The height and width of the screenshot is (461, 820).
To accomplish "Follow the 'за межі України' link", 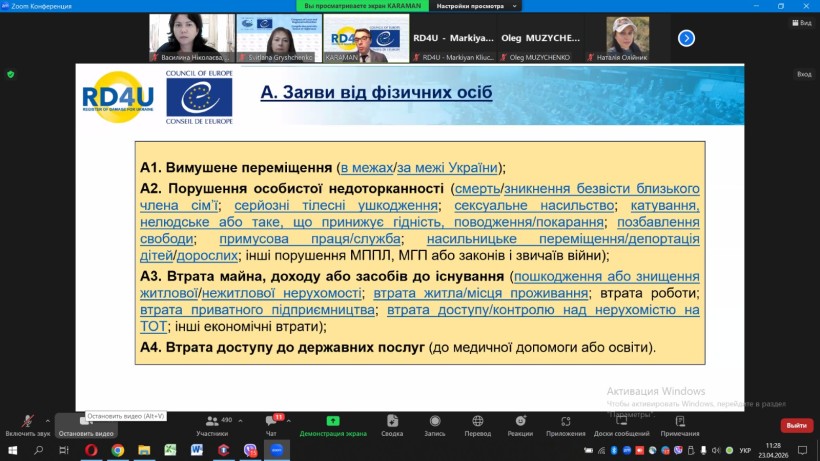I will pos(447,168).
